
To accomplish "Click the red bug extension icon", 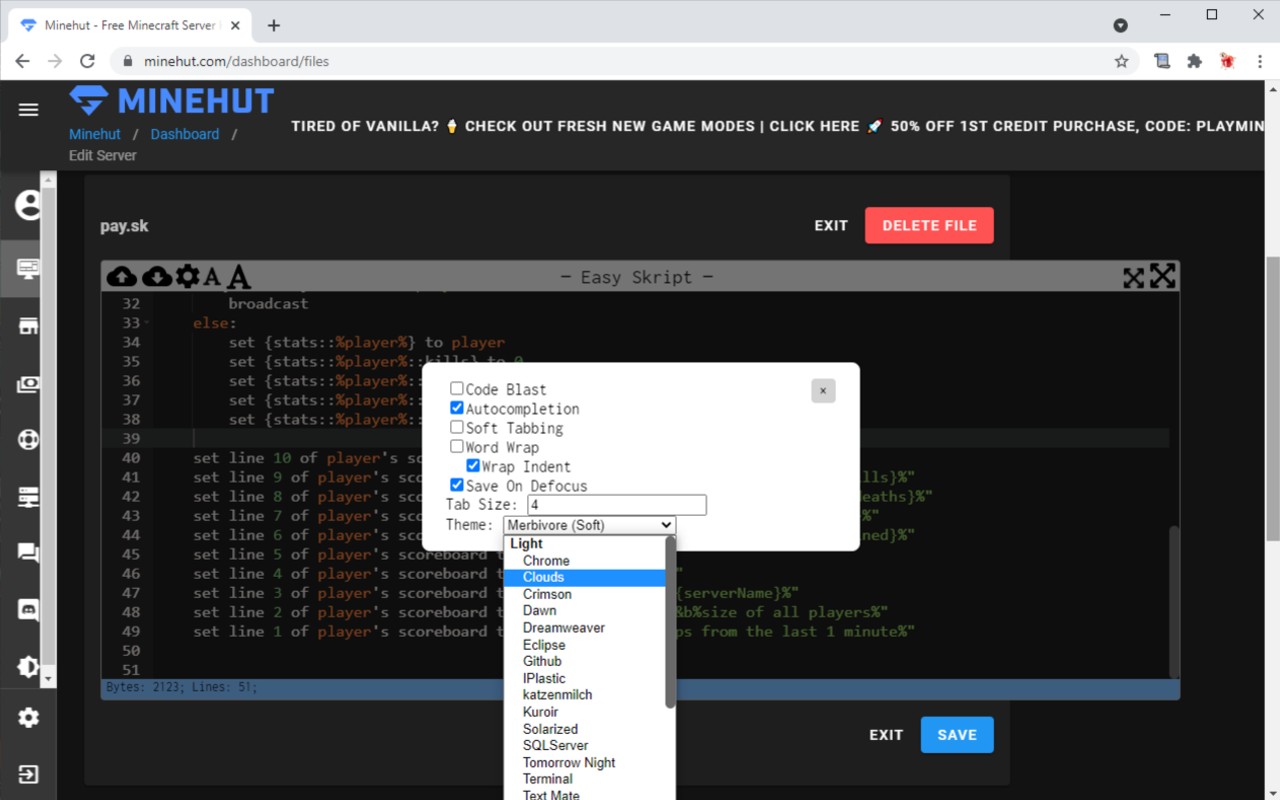I will [1227, 61].
